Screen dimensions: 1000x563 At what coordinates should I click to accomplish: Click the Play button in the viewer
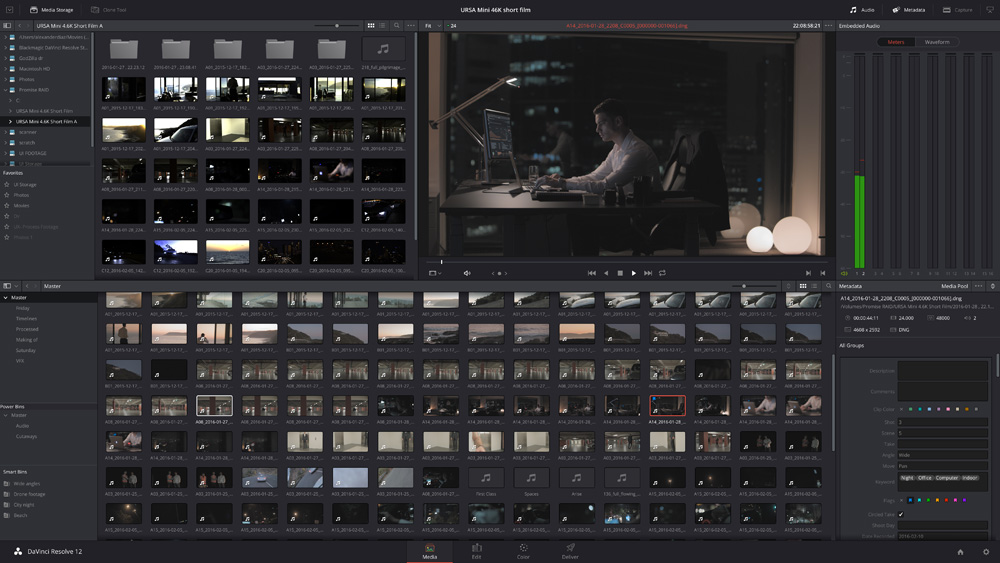point(633,273)
